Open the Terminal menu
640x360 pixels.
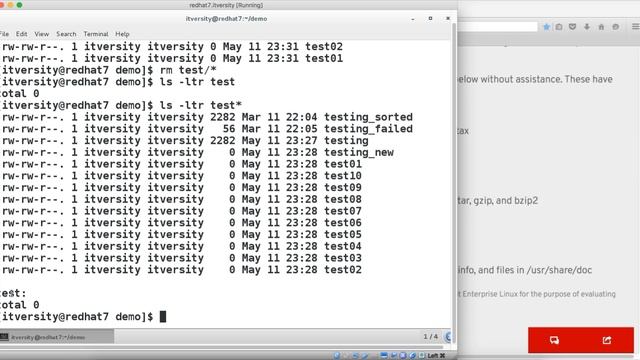96,34
